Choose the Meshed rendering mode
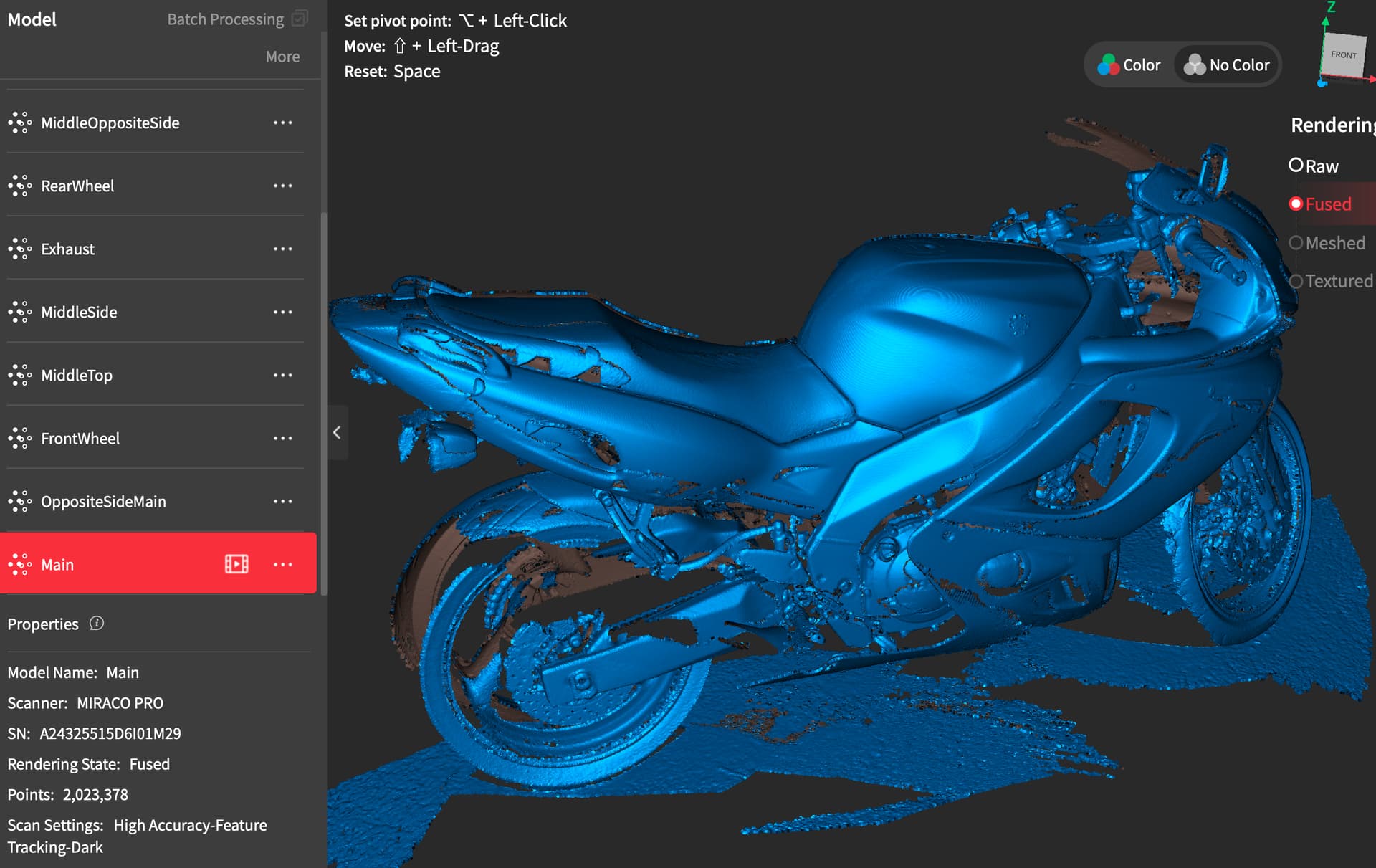 (1296, 243)
